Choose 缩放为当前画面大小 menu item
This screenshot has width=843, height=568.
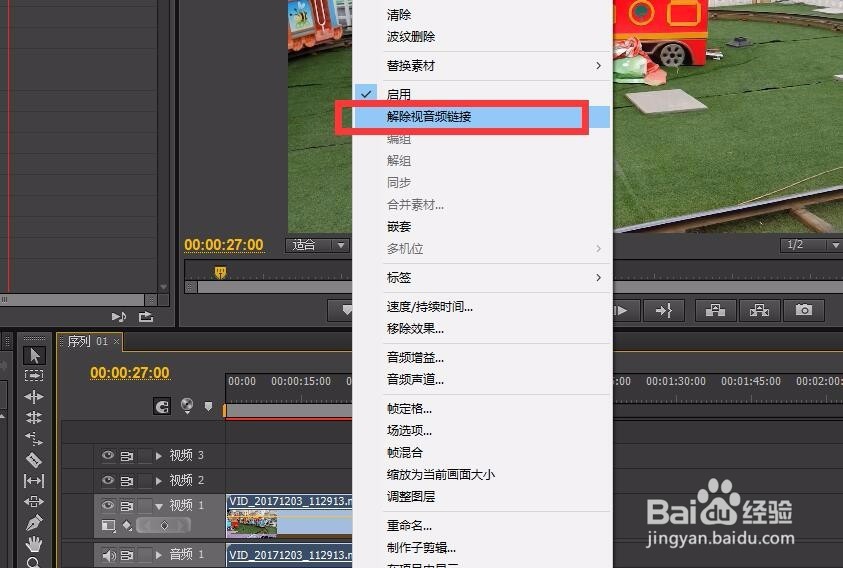click(x=482, y=474)
